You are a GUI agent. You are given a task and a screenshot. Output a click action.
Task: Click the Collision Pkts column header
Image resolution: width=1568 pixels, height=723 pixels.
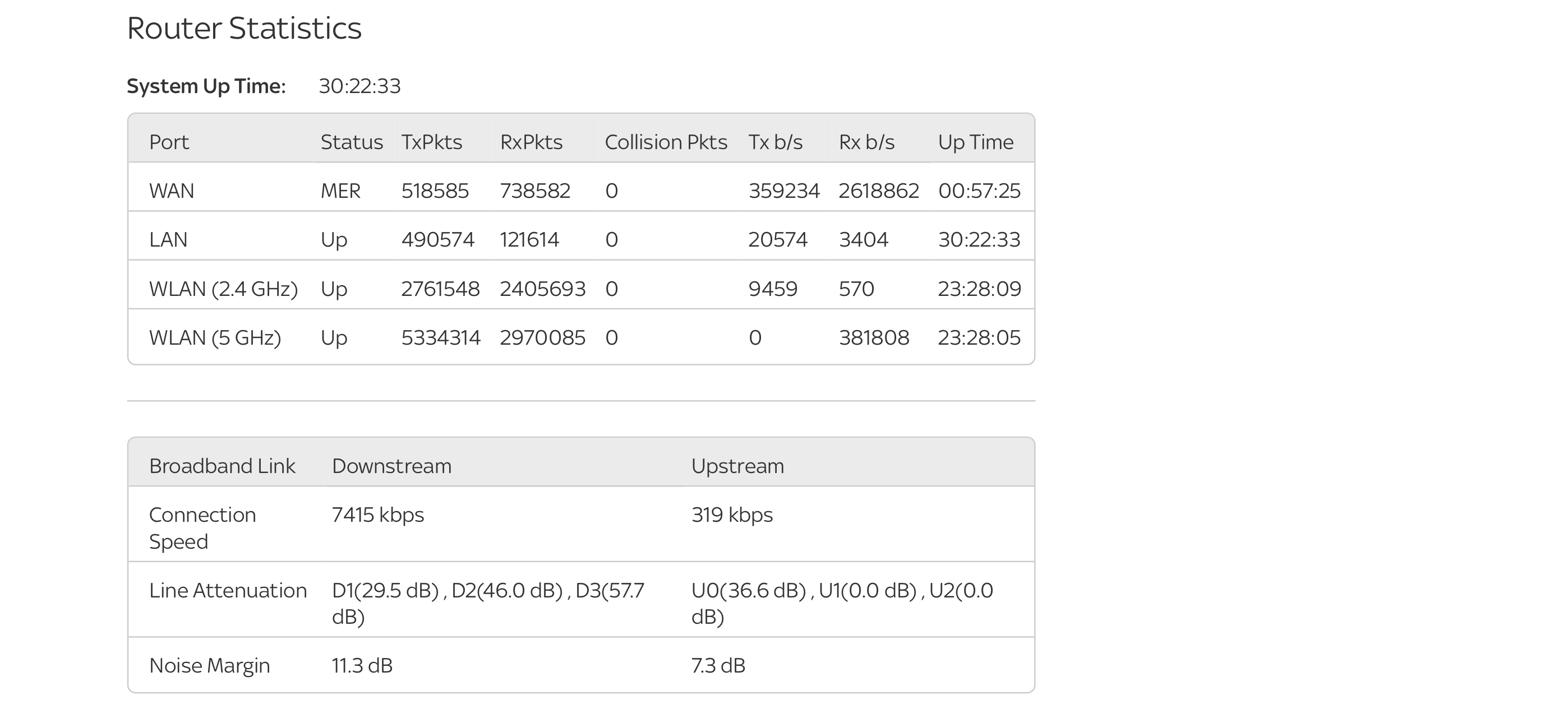(x=666, y=142)
